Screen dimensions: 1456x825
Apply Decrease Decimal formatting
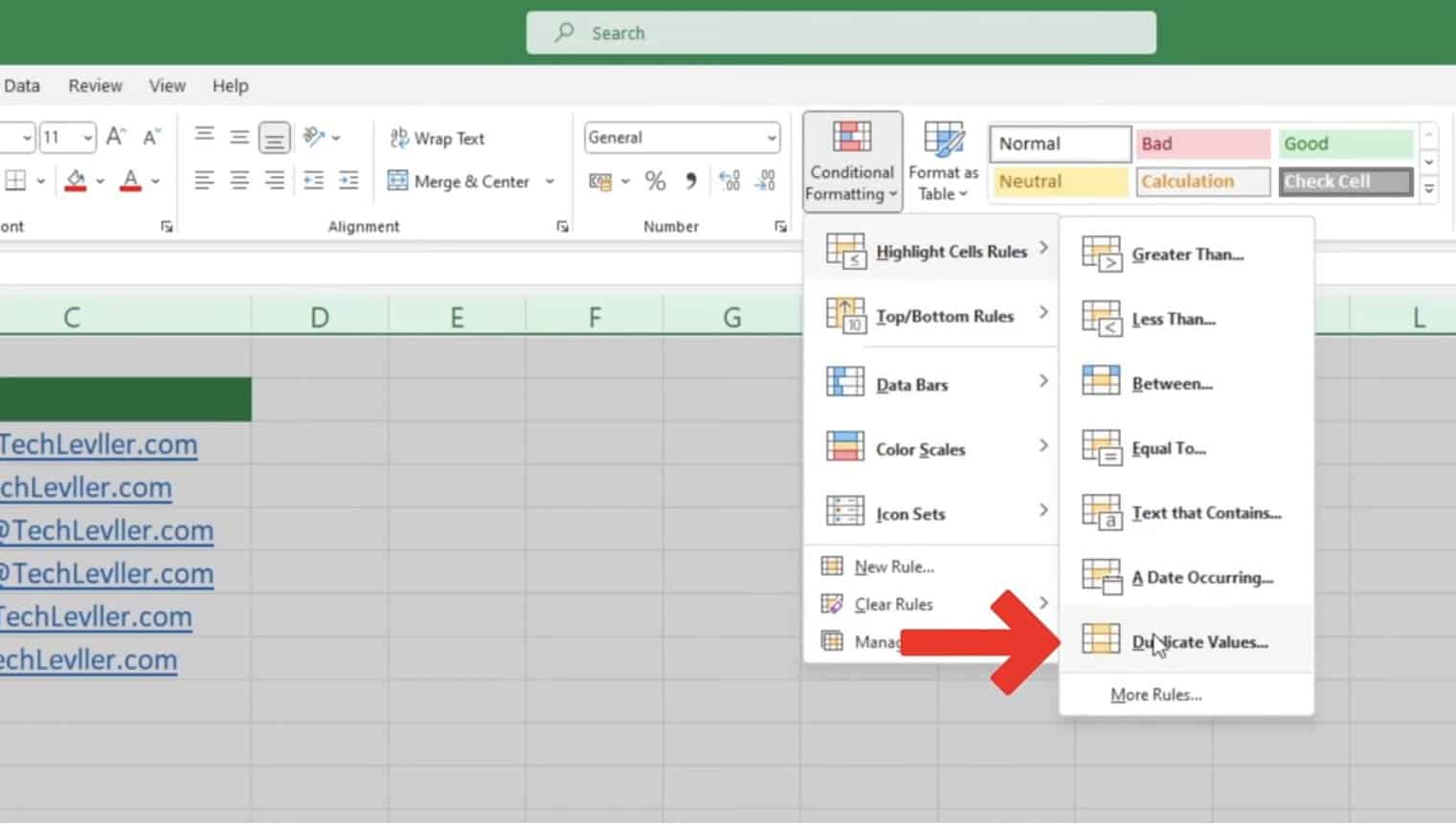click(764, 180)
